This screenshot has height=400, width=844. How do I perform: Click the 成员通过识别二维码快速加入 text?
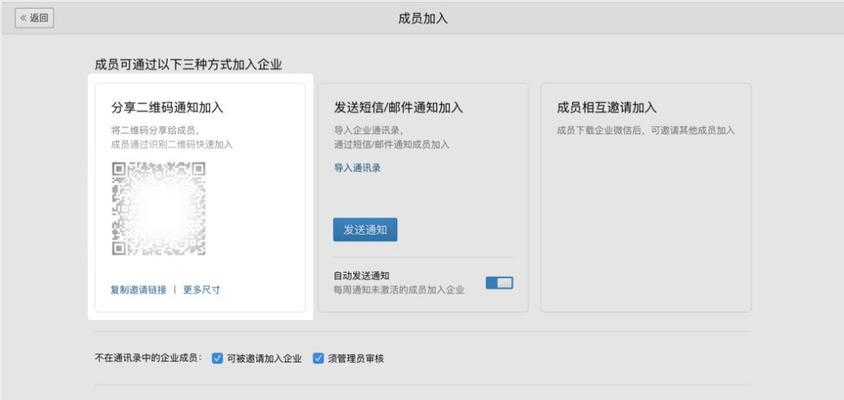click(x=172, y=144)
